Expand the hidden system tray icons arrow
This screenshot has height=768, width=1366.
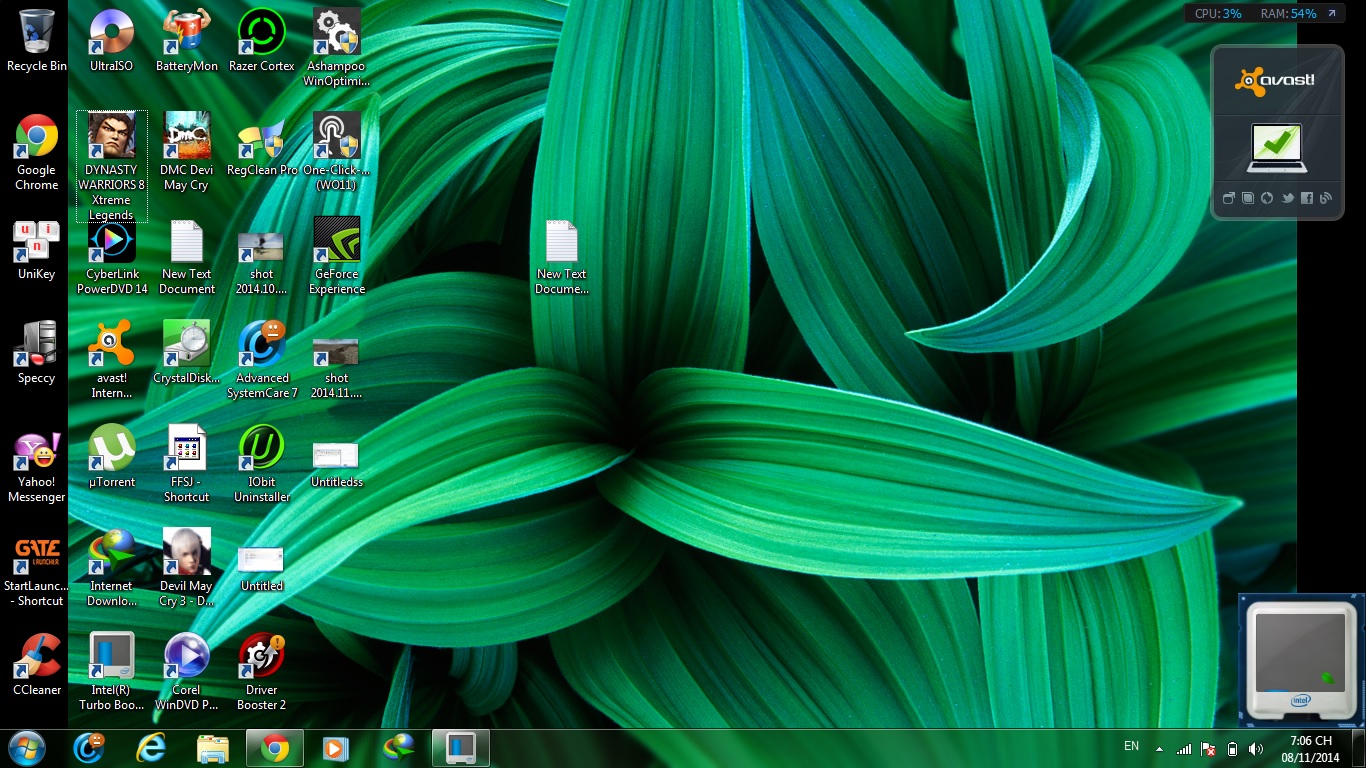point(1159,749)
